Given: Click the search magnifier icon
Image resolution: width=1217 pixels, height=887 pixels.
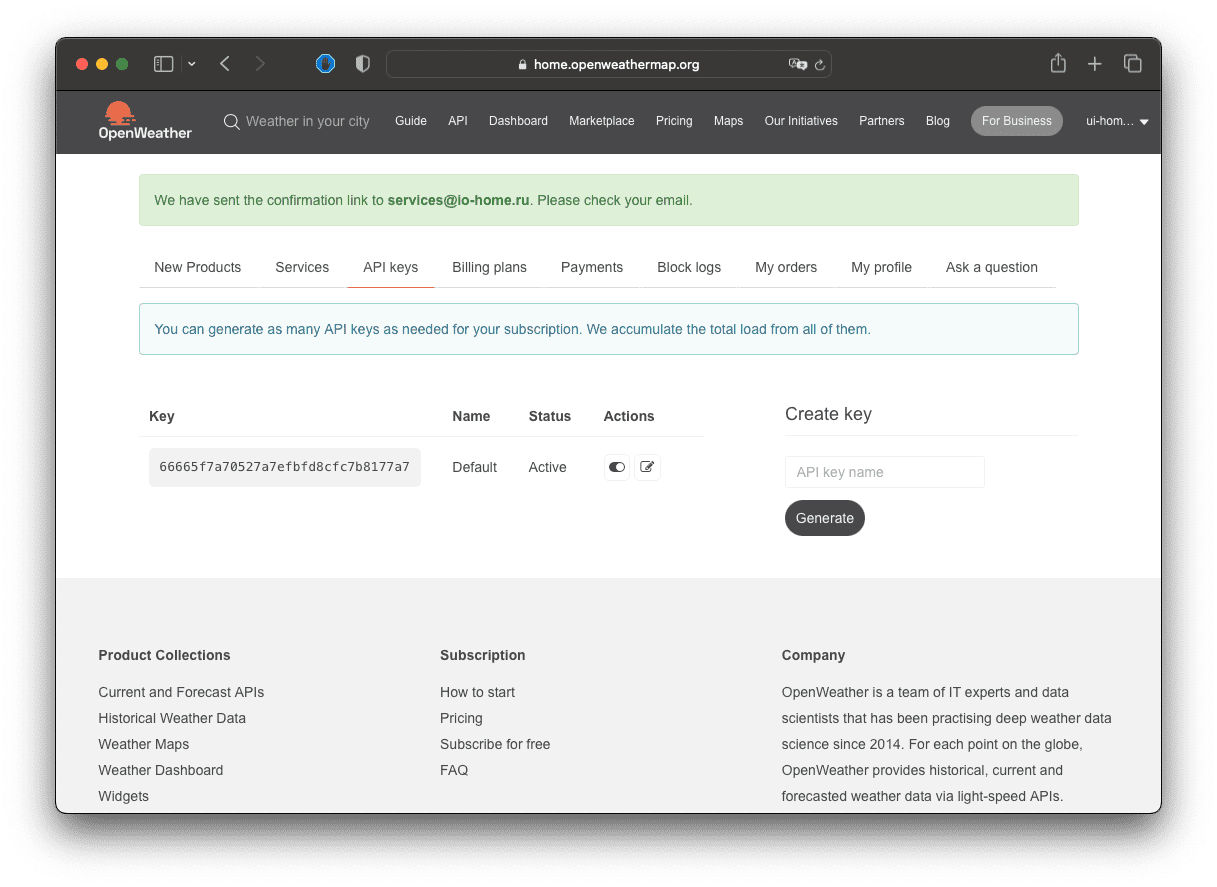Looking at the screenshot, I should tap(231, 121).
